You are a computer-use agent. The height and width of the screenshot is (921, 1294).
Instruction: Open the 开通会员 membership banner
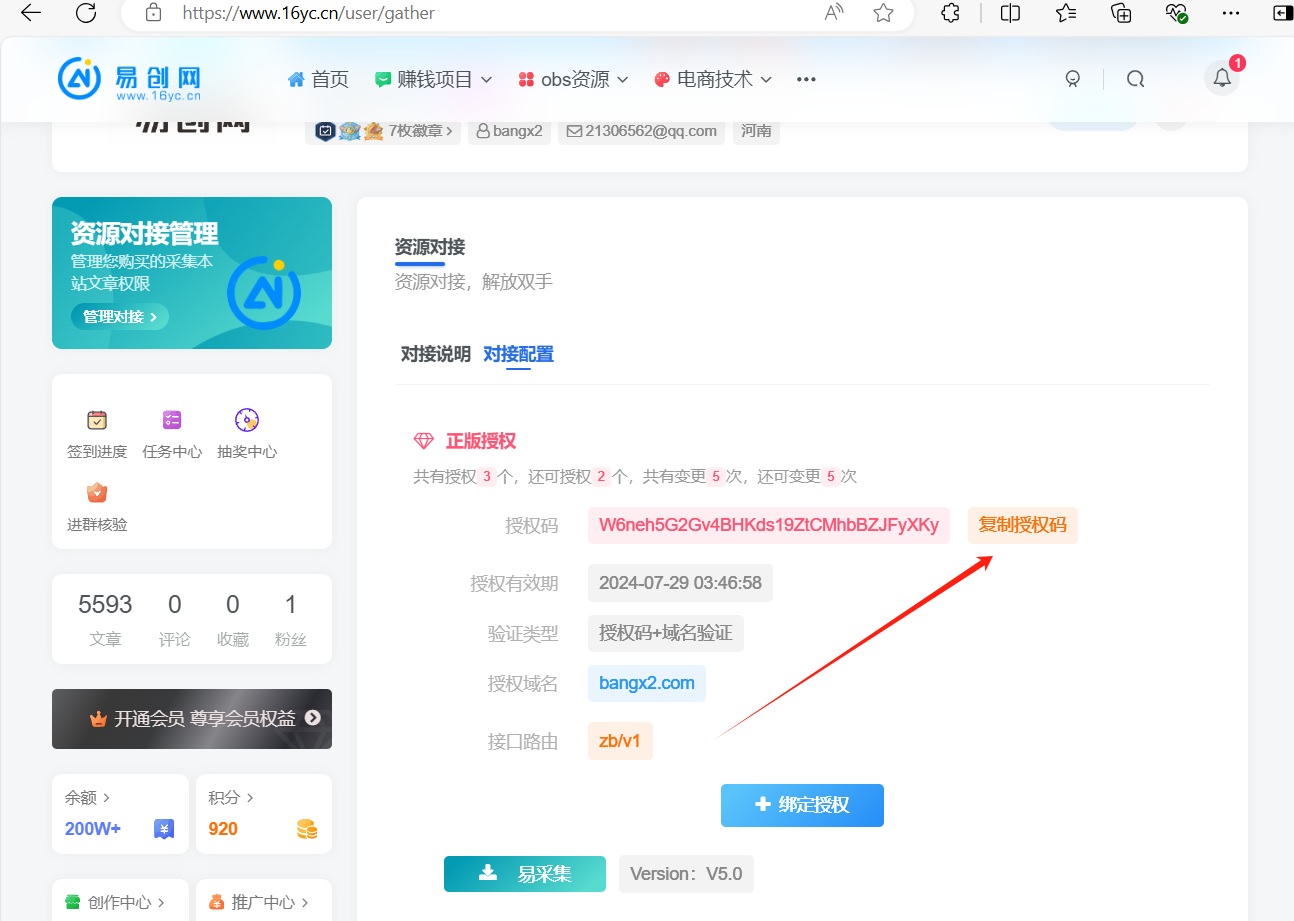click(x=192, y=719)
